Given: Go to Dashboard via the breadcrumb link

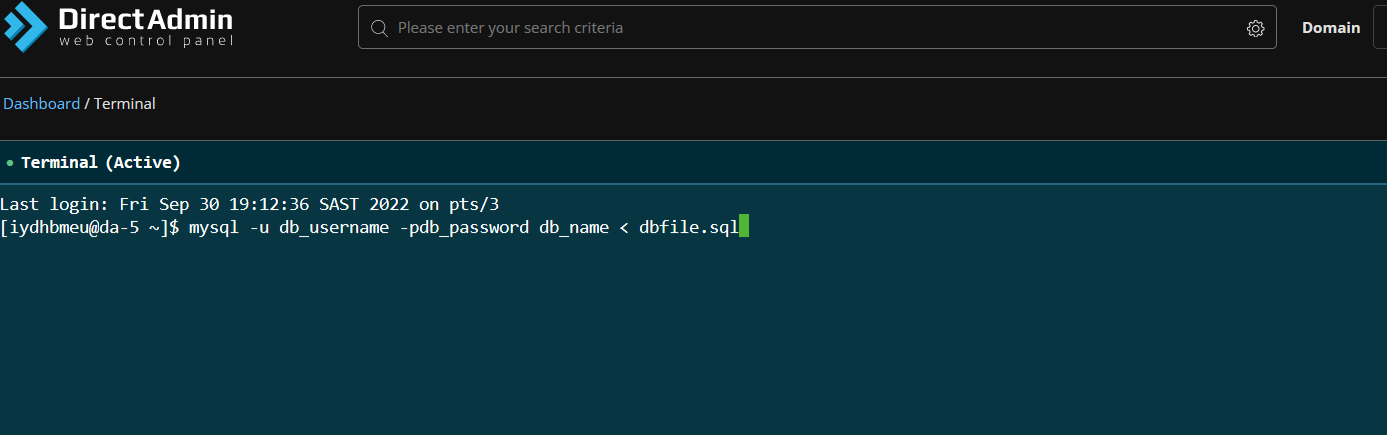Looking at the screenshot, I should click(41, 104).
